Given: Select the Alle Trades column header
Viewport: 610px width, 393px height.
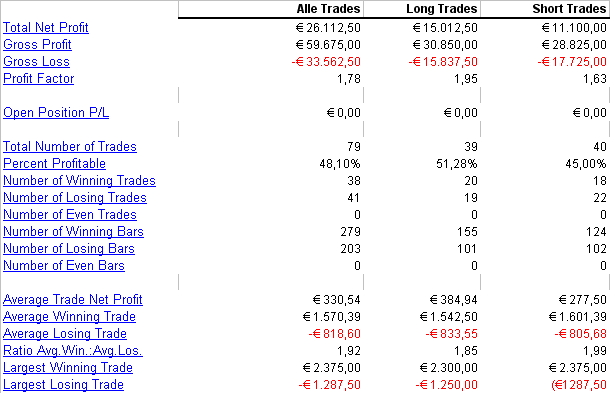Looking at the screenshot, I should click(x=328, y=9).
